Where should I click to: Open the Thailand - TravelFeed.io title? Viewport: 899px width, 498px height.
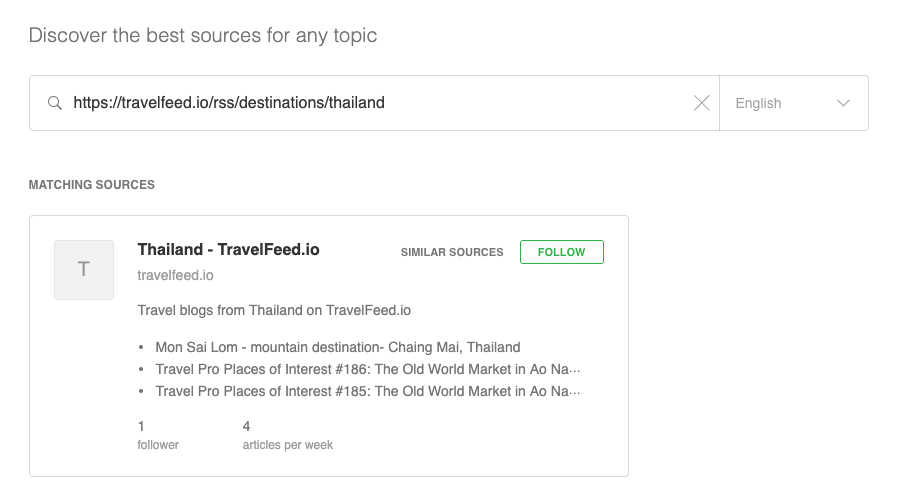pos(228,250)
